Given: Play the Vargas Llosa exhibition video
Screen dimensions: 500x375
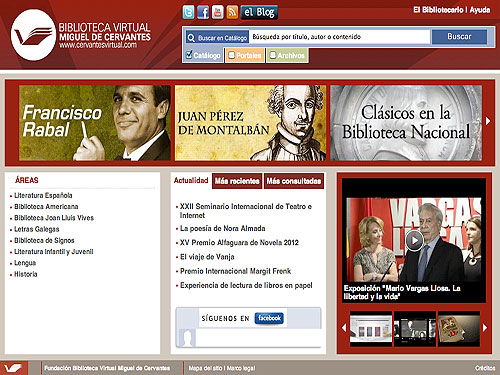Looking at the screenshot, I should (414, 240).
